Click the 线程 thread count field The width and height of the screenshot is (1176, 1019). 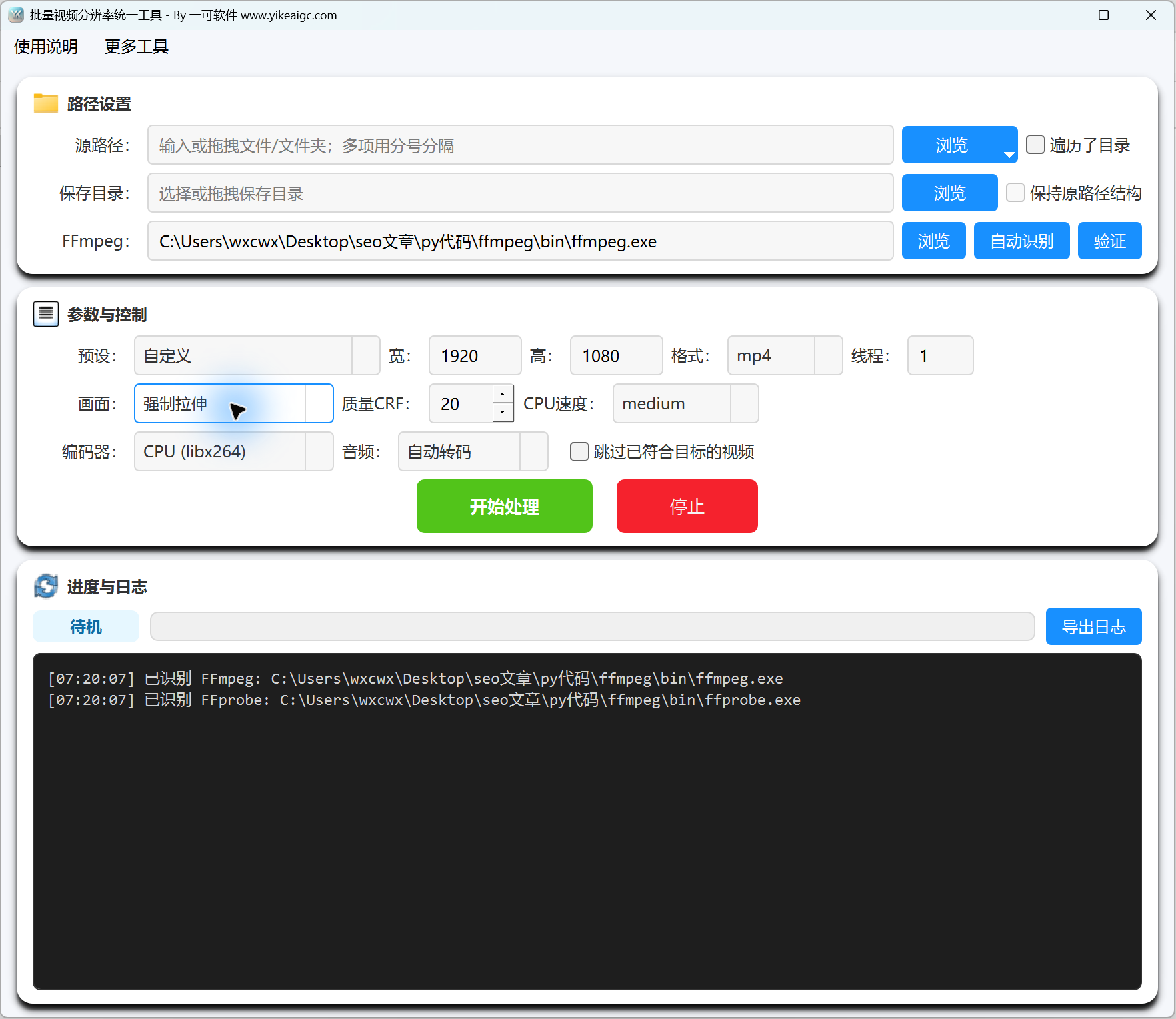click(941, 355)
